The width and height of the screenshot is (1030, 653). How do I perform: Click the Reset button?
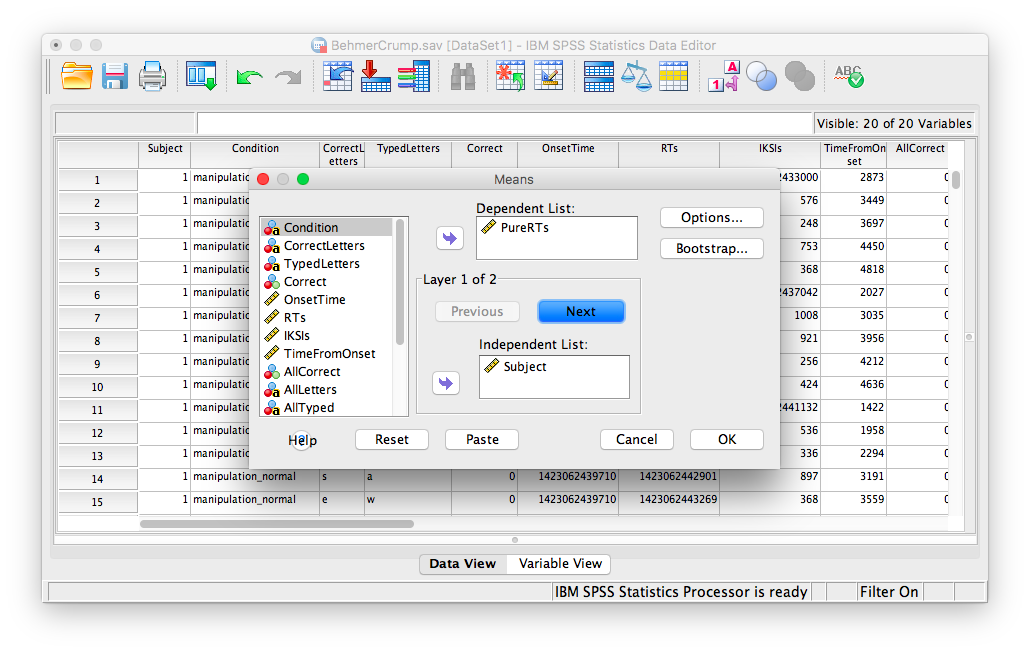pyautogui.click(x=392, y=439)
